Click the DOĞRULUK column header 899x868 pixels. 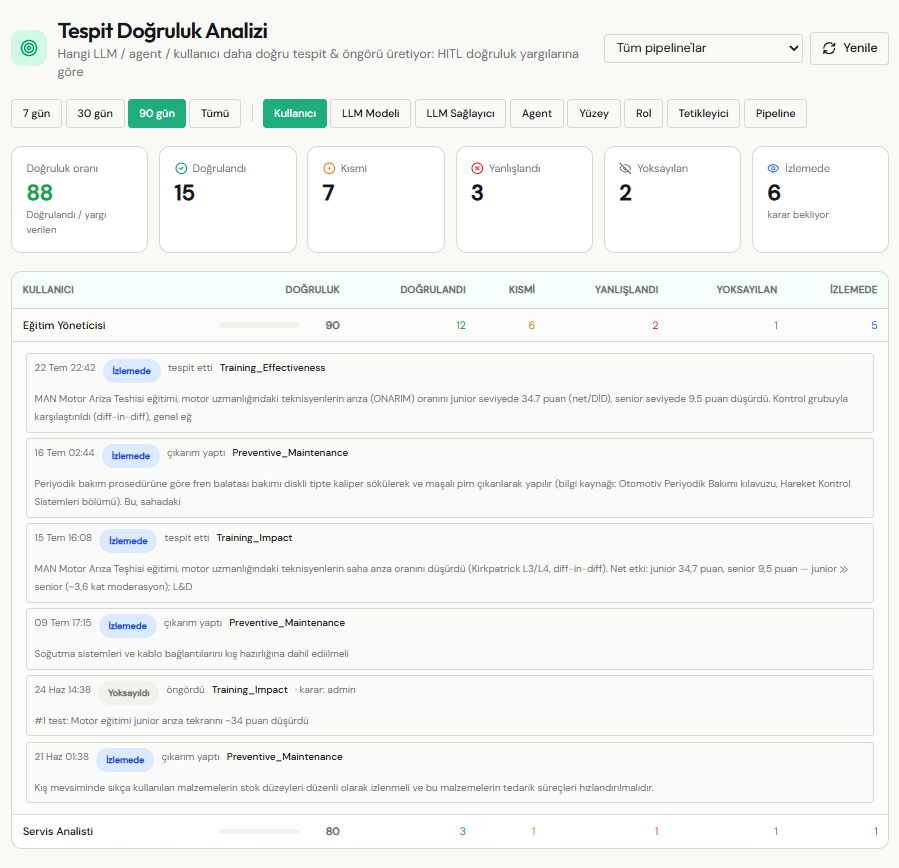tap(312, 290)
